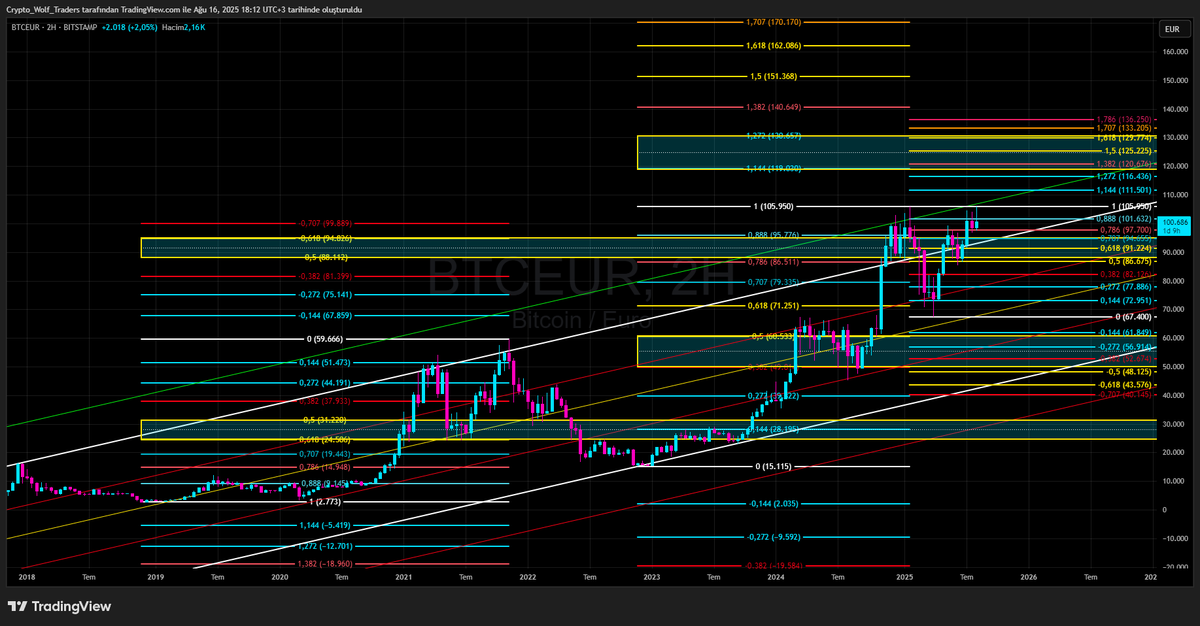1200x626 pixels.
Task: Select the -0,707 (99.889) Fibonacci label
Action: pyautogui.click(x=325, y=223)
